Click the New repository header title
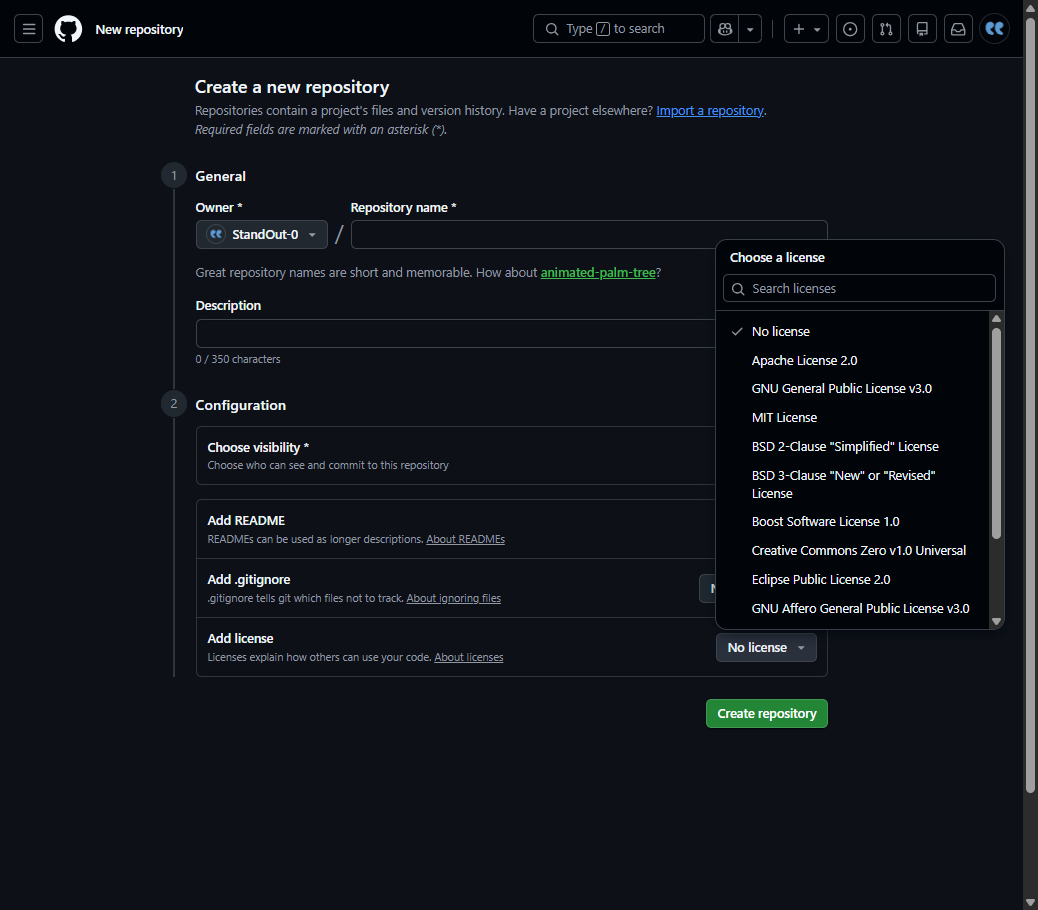Viewport: 1038px width, 910px height. [x=139, y=29]
